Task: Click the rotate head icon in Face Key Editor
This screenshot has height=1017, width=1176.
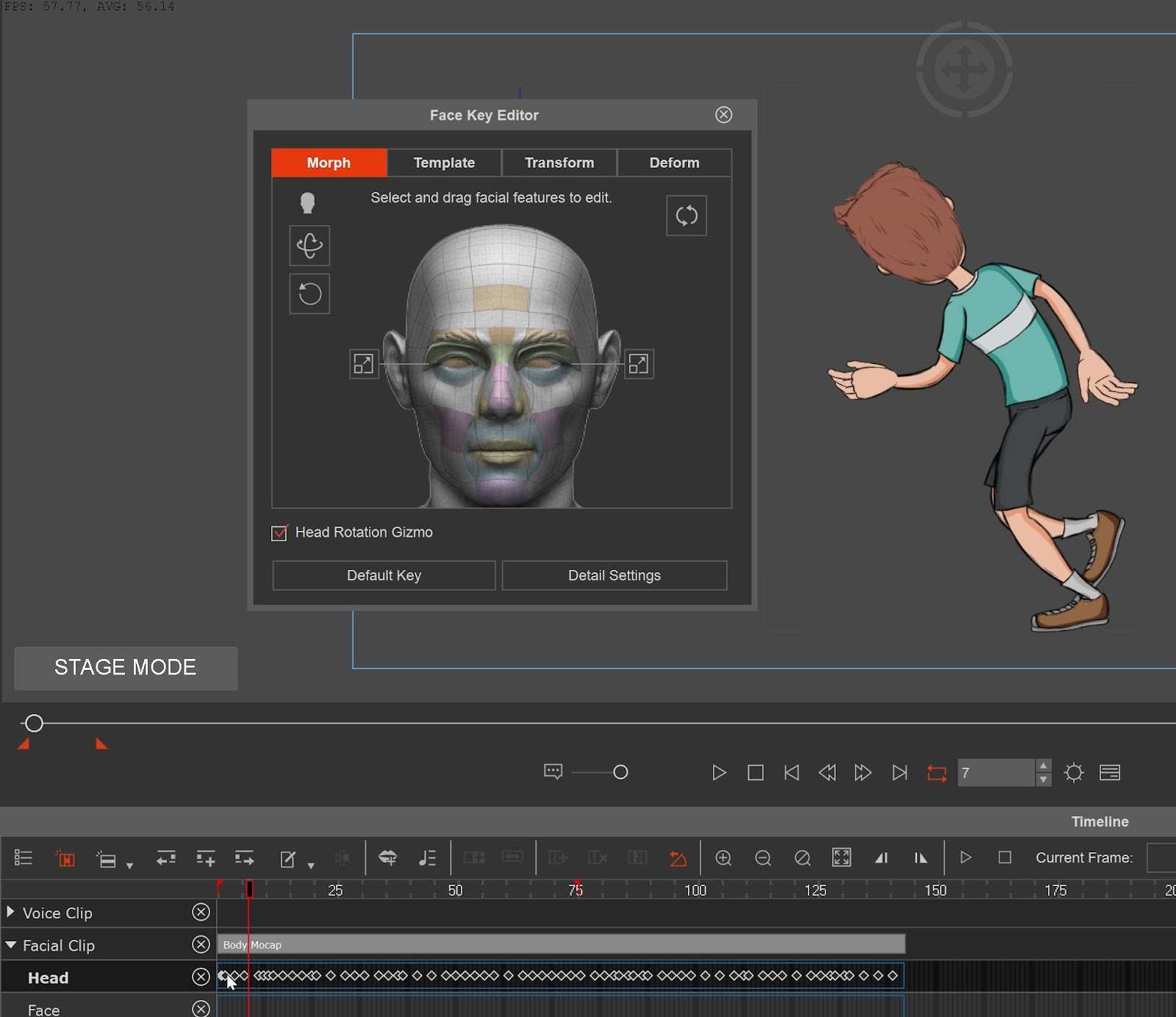Action: tap(309, 246)
